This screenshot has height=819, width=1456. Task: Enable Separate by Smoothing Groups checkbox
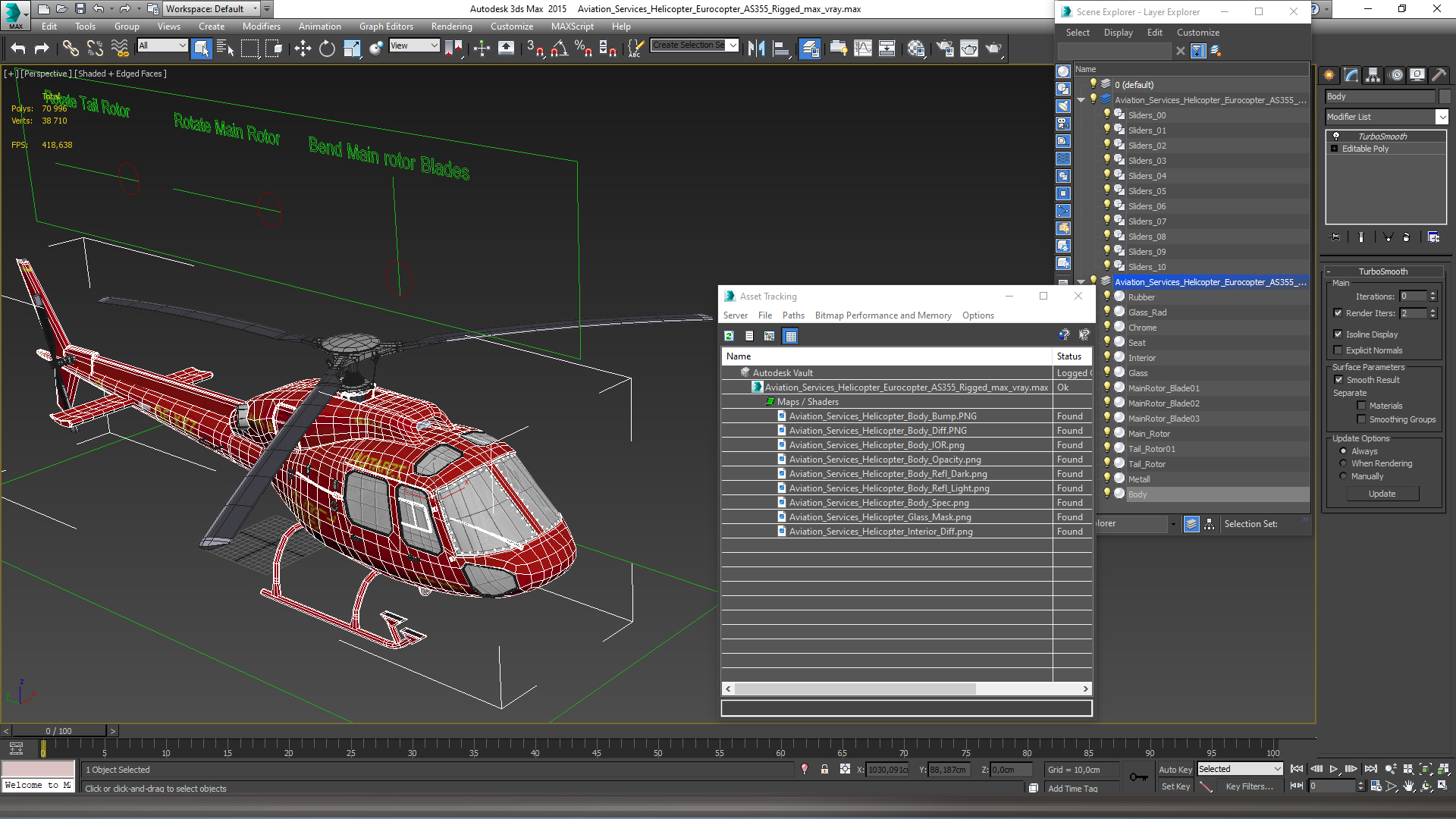(x=1361, y=419)
